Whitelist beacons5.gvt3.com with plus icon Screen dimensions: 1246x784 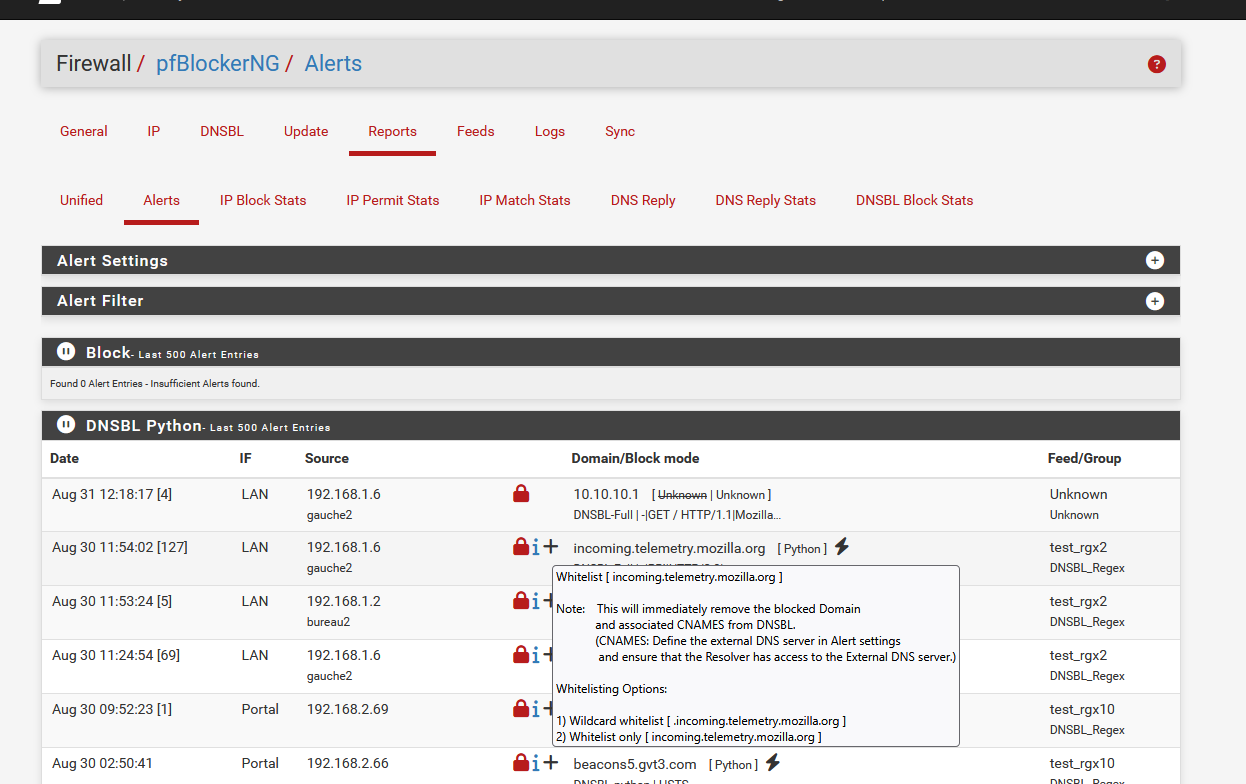(x=551, y=763)
